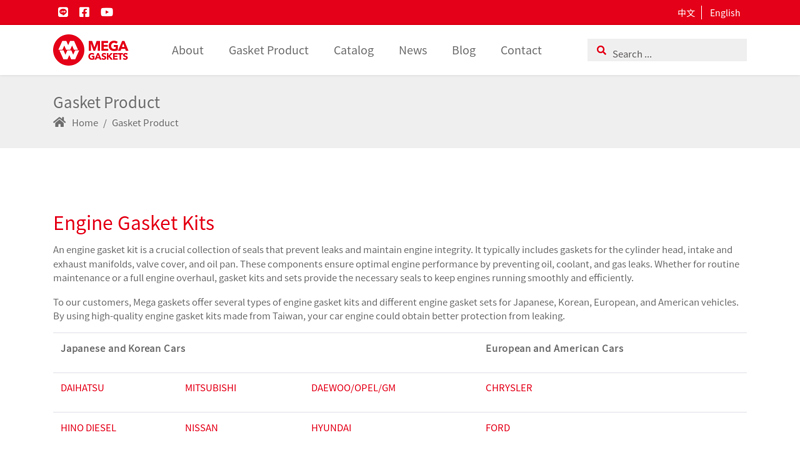Click the Mega Gaskets logo

tap(91, 50)
